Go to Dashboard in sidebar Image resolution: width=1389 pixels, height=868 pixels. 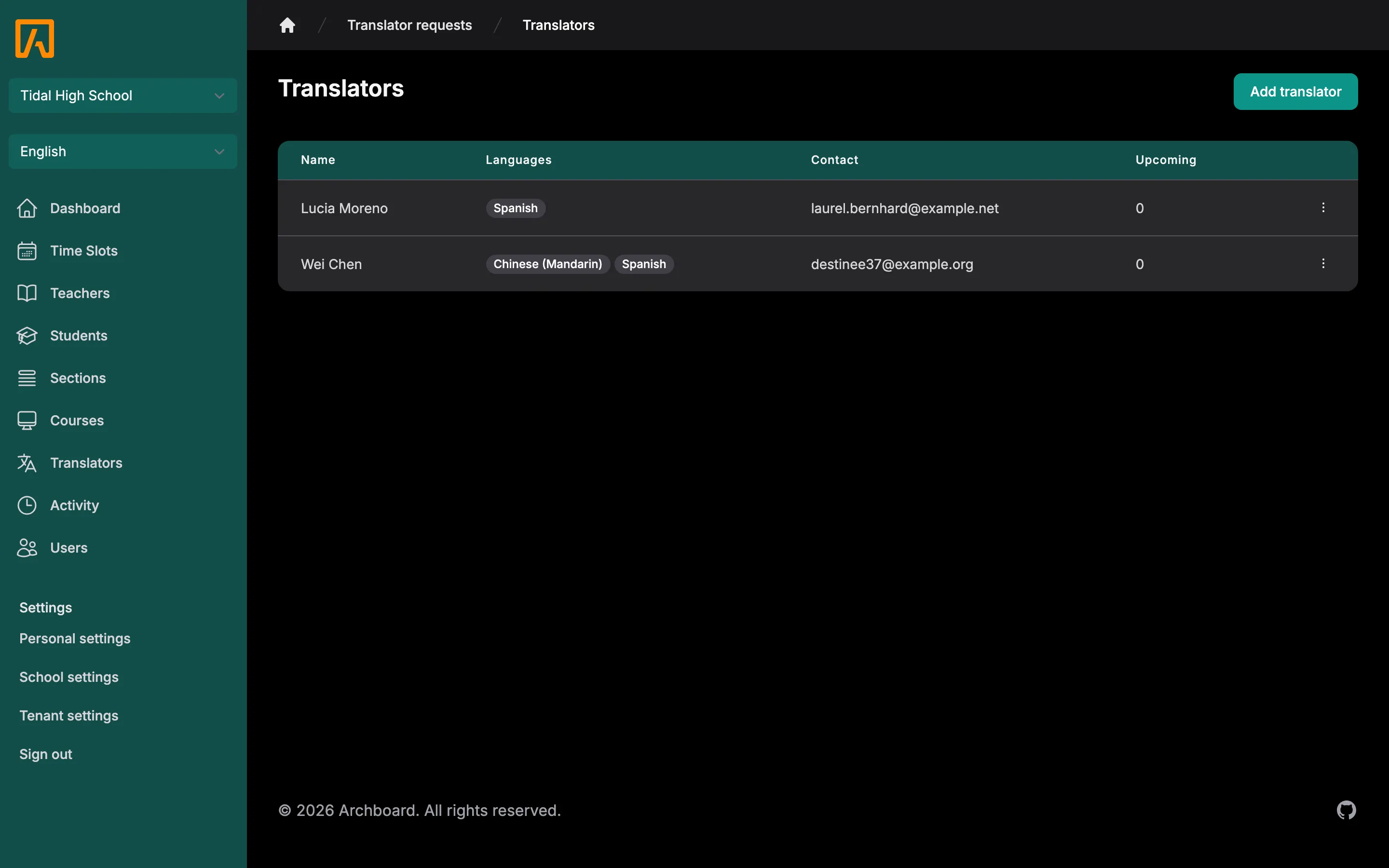click(85, 208)
